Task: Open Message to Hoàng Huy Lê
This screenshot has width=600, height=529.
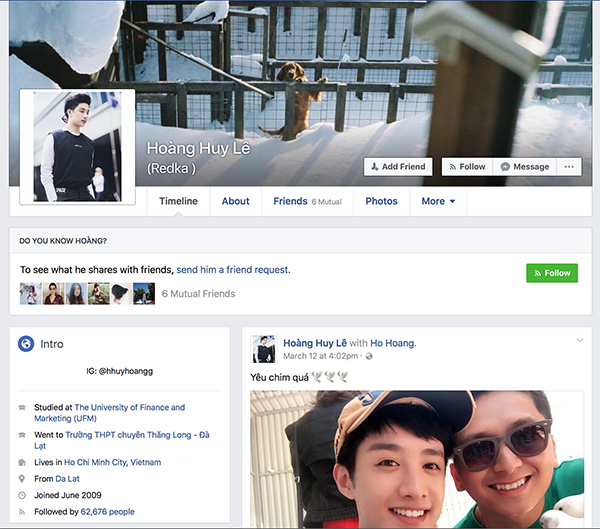Action: point(524,167)
